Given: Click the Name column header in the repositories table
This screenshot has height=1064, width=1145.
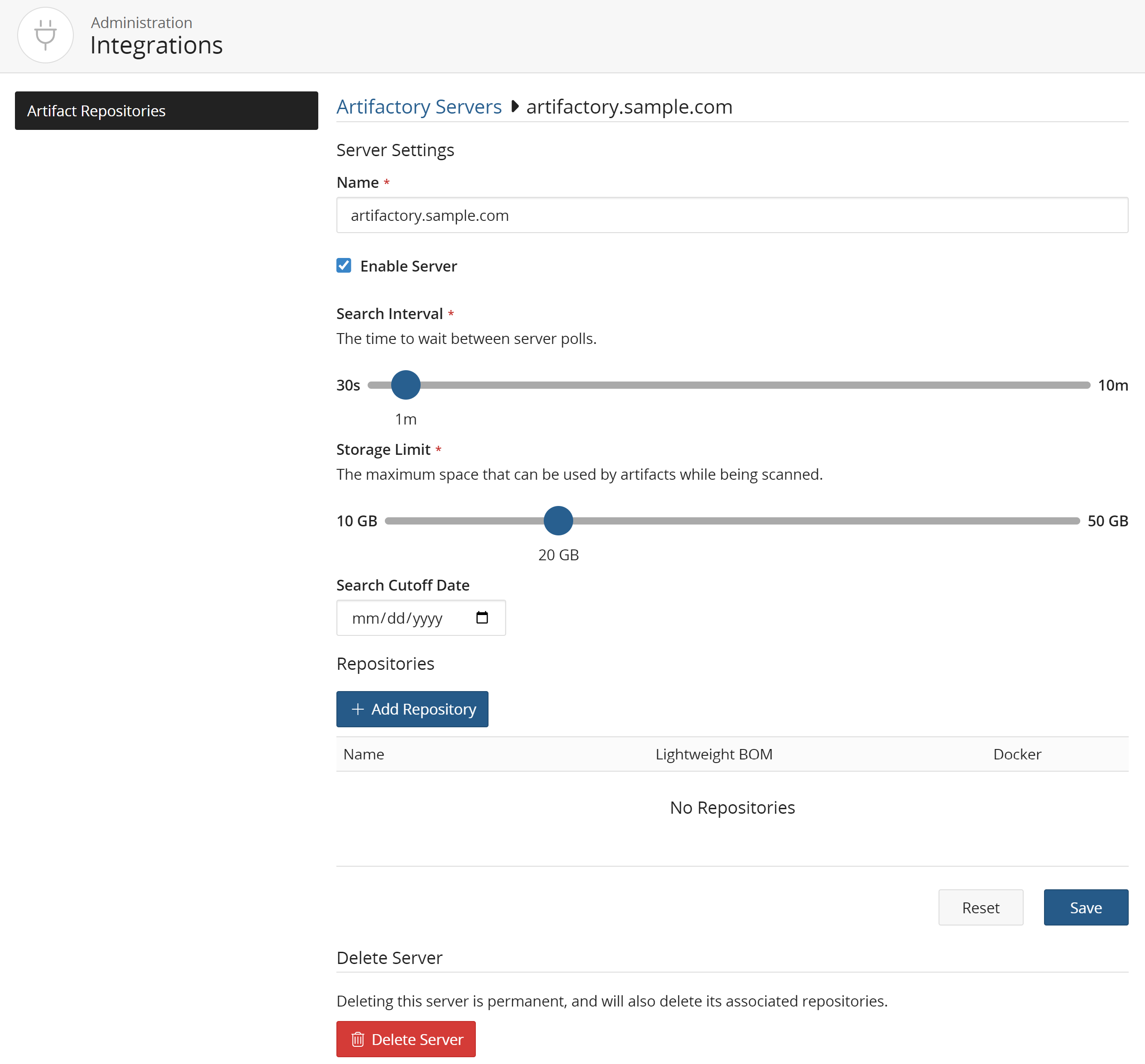Looking at the screenshot, I should click(364, 754).
